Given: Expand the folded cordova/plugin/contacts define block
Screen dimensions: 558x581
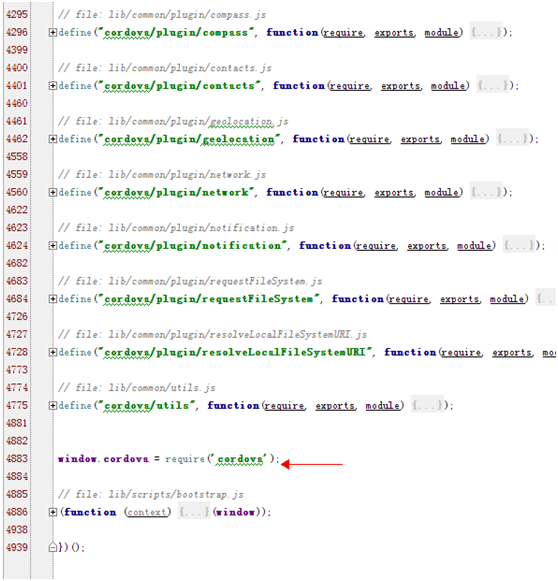Looking at the screenshot, I should click(x=52, y=86).
